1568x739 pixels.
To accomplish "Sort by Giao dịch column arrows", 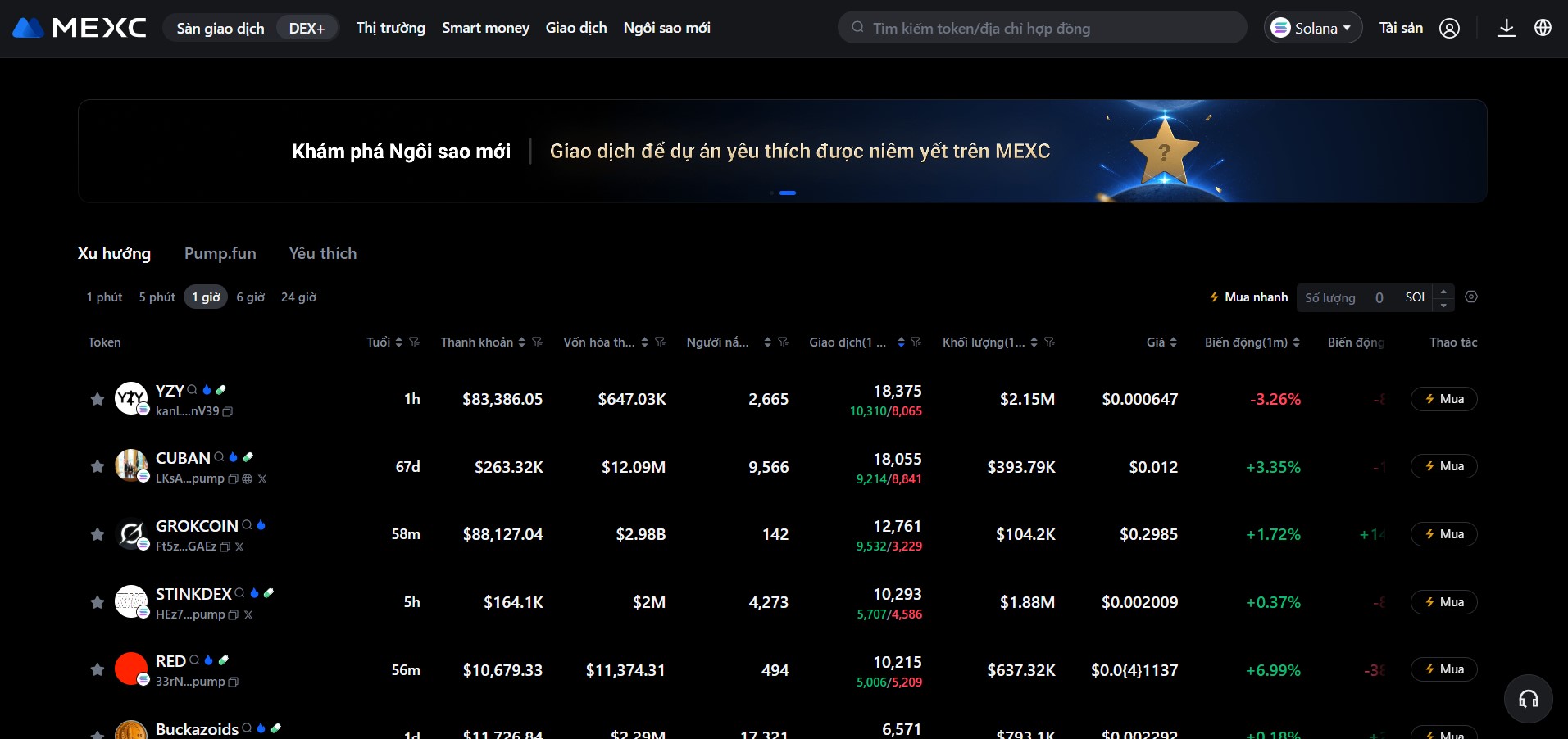I will pyautogui.click(x=902, y=342).
